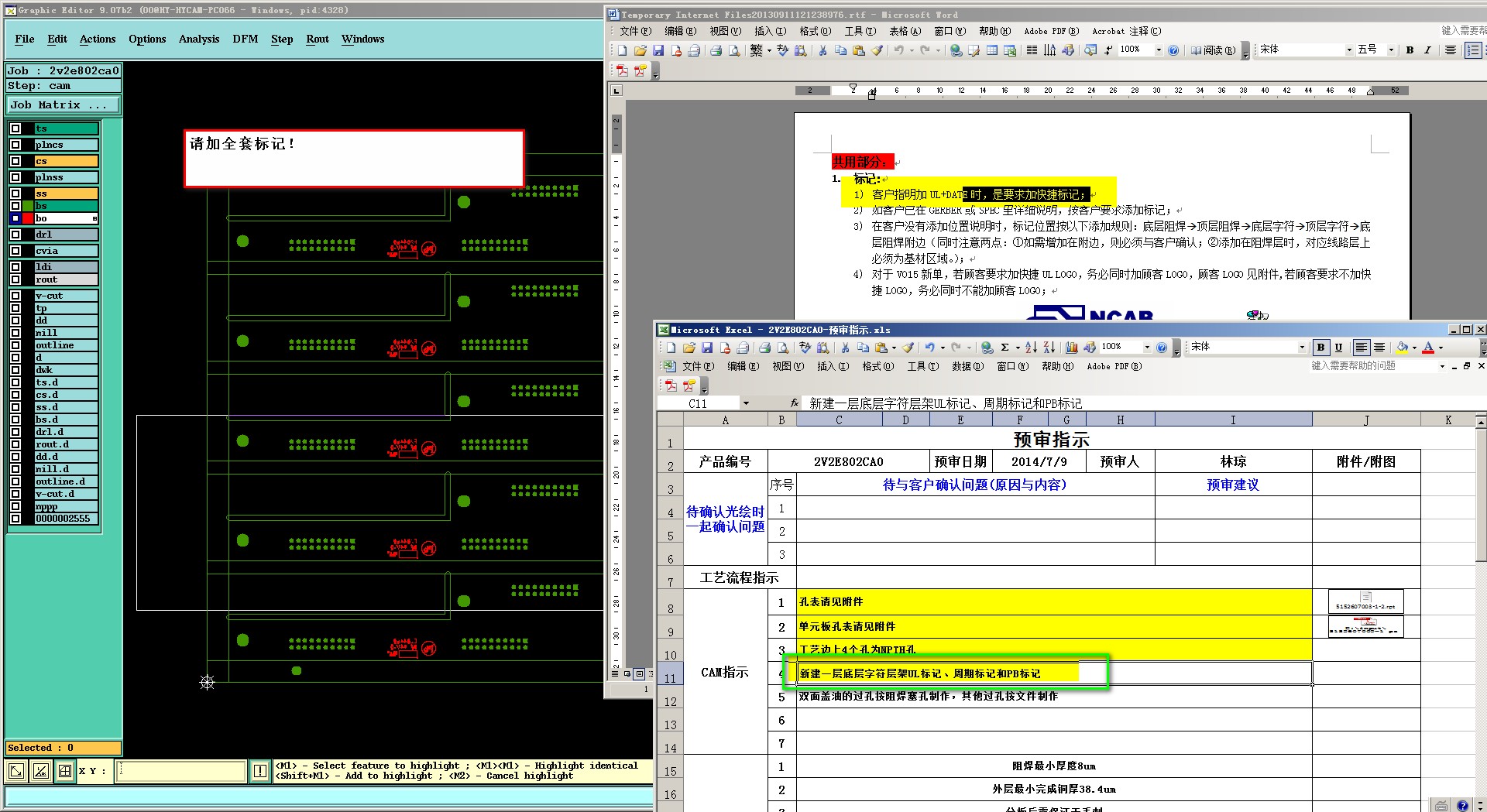Screen dimensions: 1487x812
Task: Toggle the cs layer checkbox
Action: tap(15, 161)
